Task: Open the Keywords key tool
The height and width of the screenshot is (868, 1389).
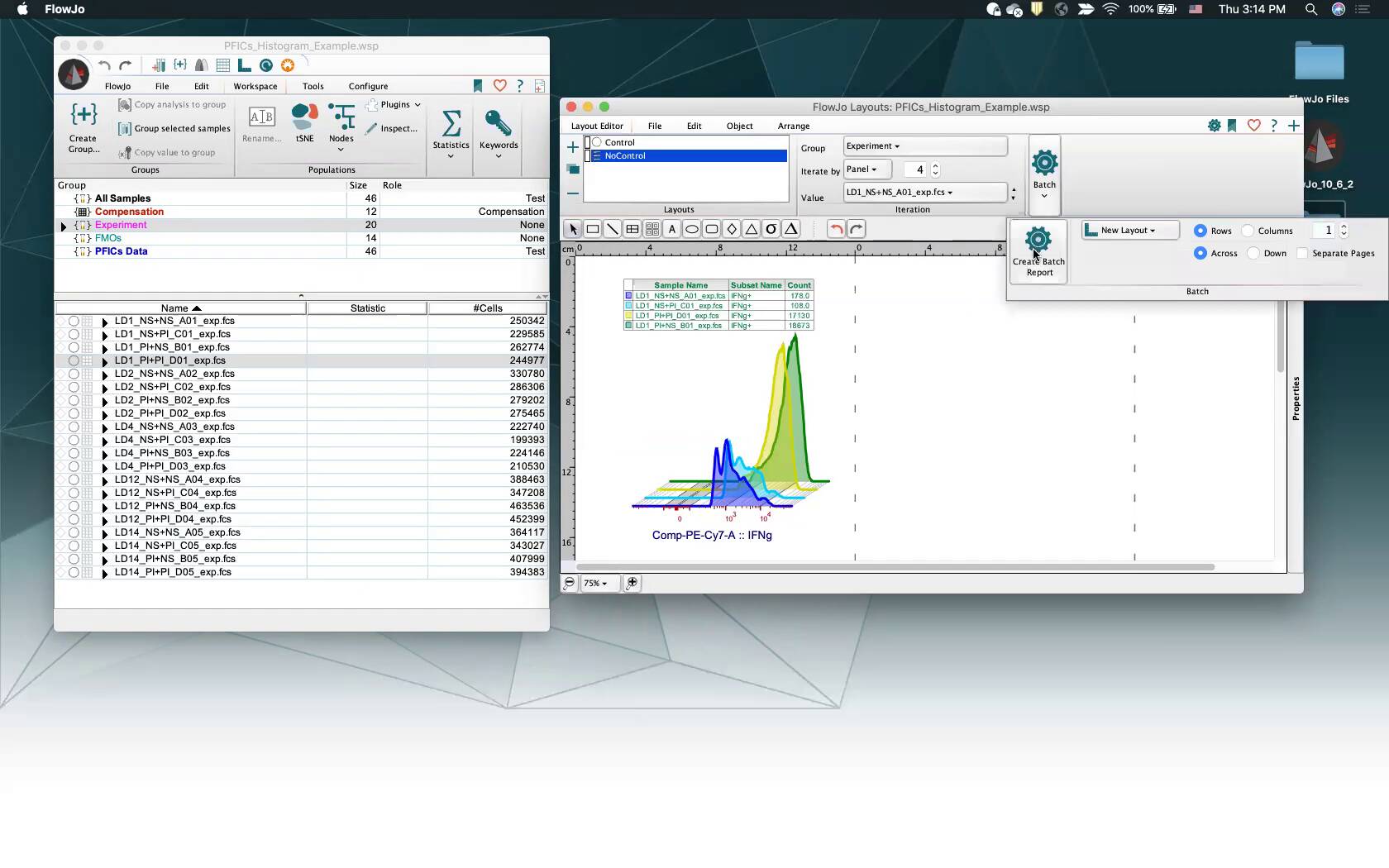Action: [x=498, y=125]
